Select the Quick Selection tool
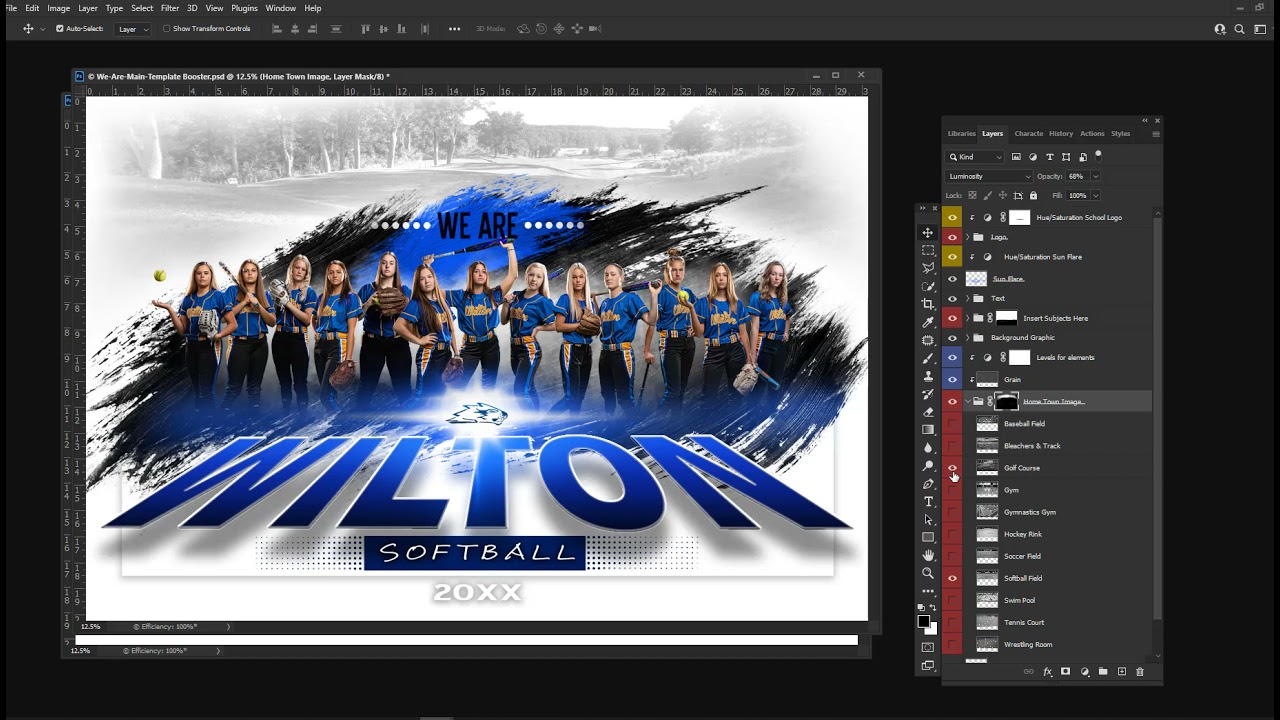The width and height of the screenshot is (1280, 720). 928,286
